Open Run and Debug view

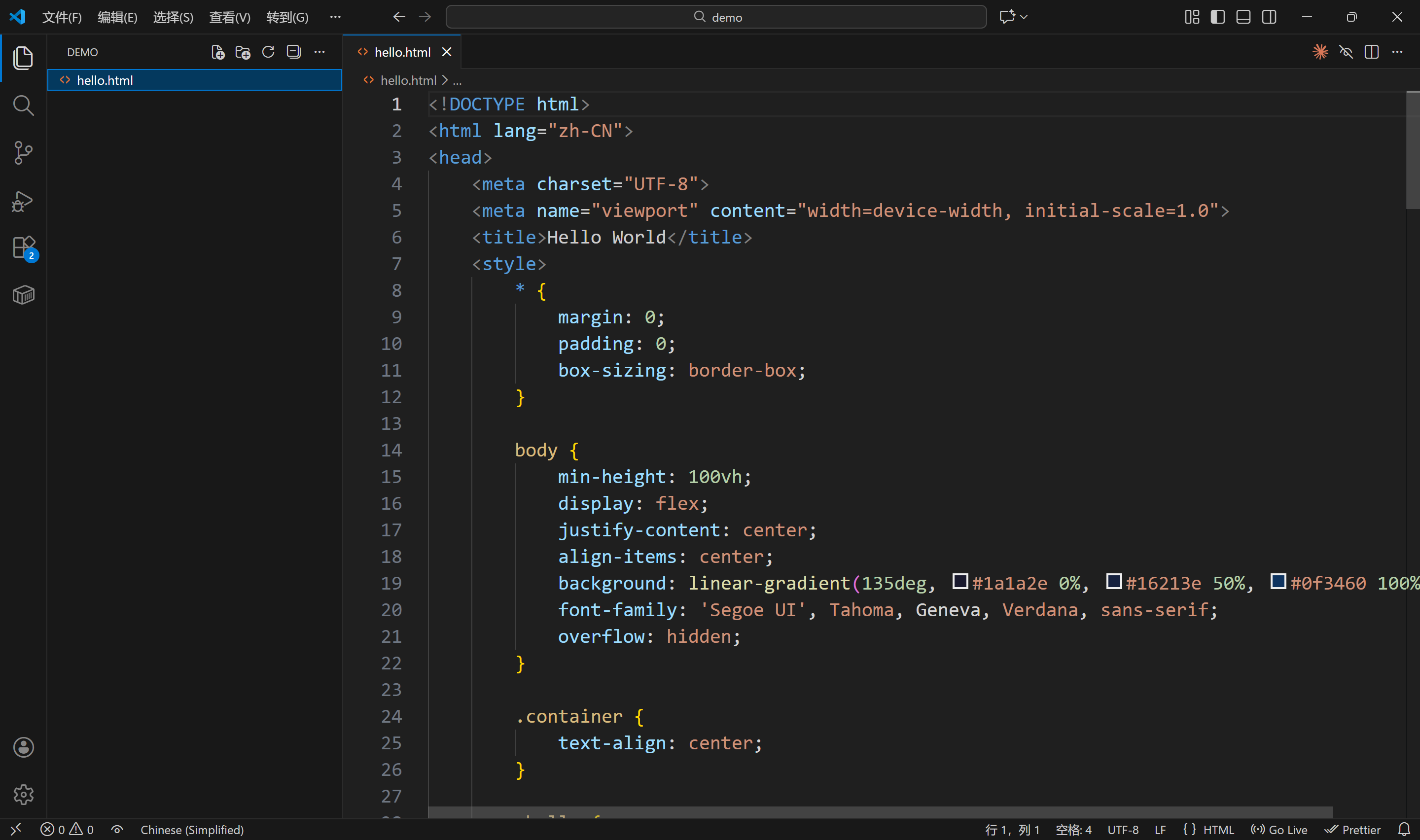[23, 201]
